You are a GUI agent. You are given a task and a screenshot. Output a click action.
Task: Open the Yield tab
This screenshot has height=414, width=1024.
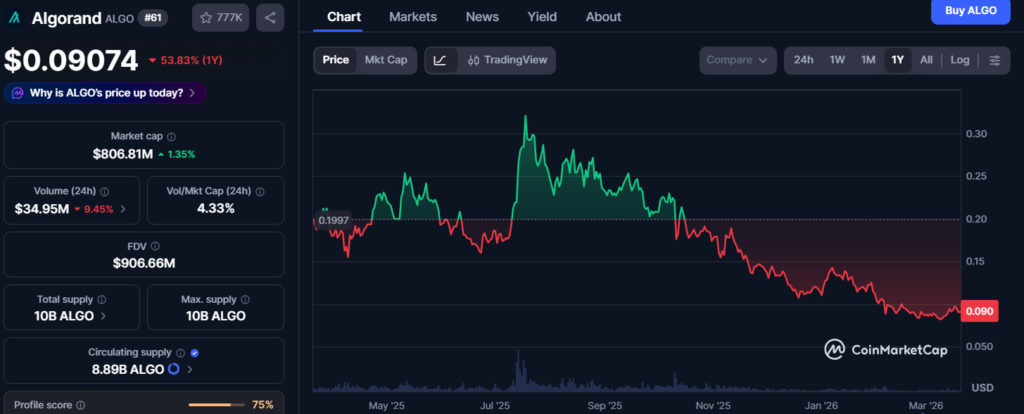pos(542,17)
